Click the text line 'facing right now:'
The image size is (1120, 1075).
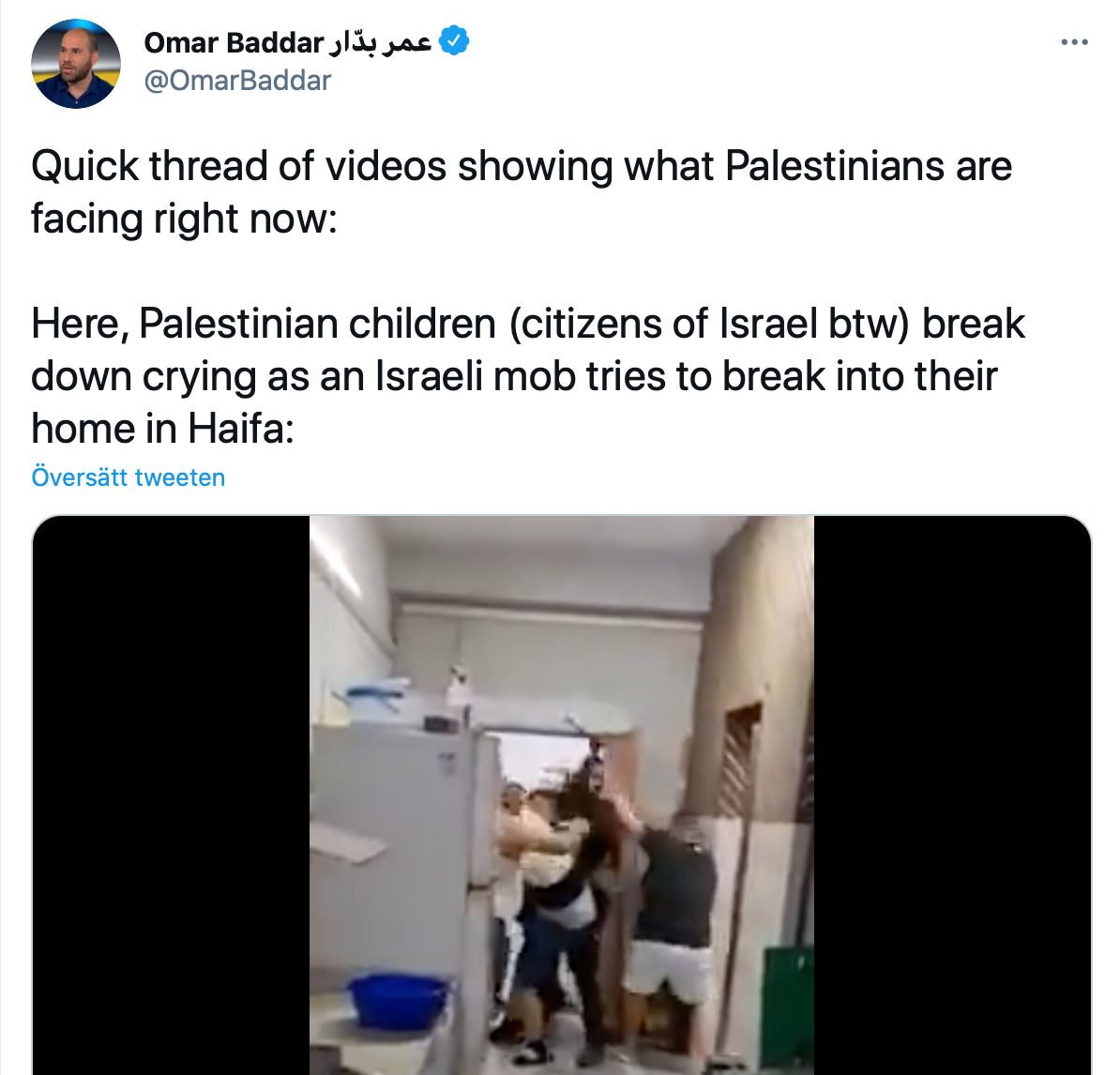184,219
